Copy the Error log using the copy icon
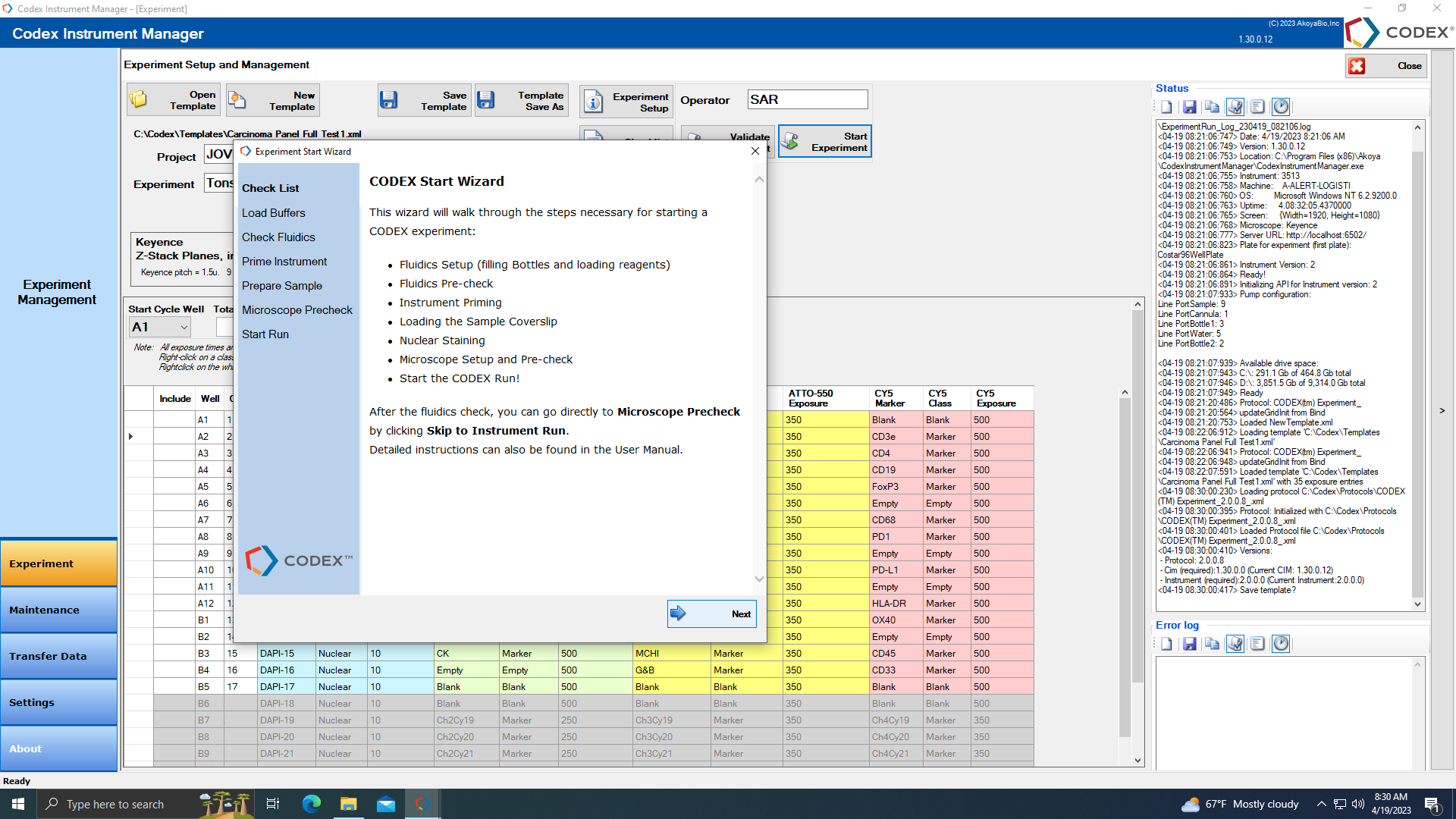This screenshot has height=819, width=1456. click(1212, 644)
